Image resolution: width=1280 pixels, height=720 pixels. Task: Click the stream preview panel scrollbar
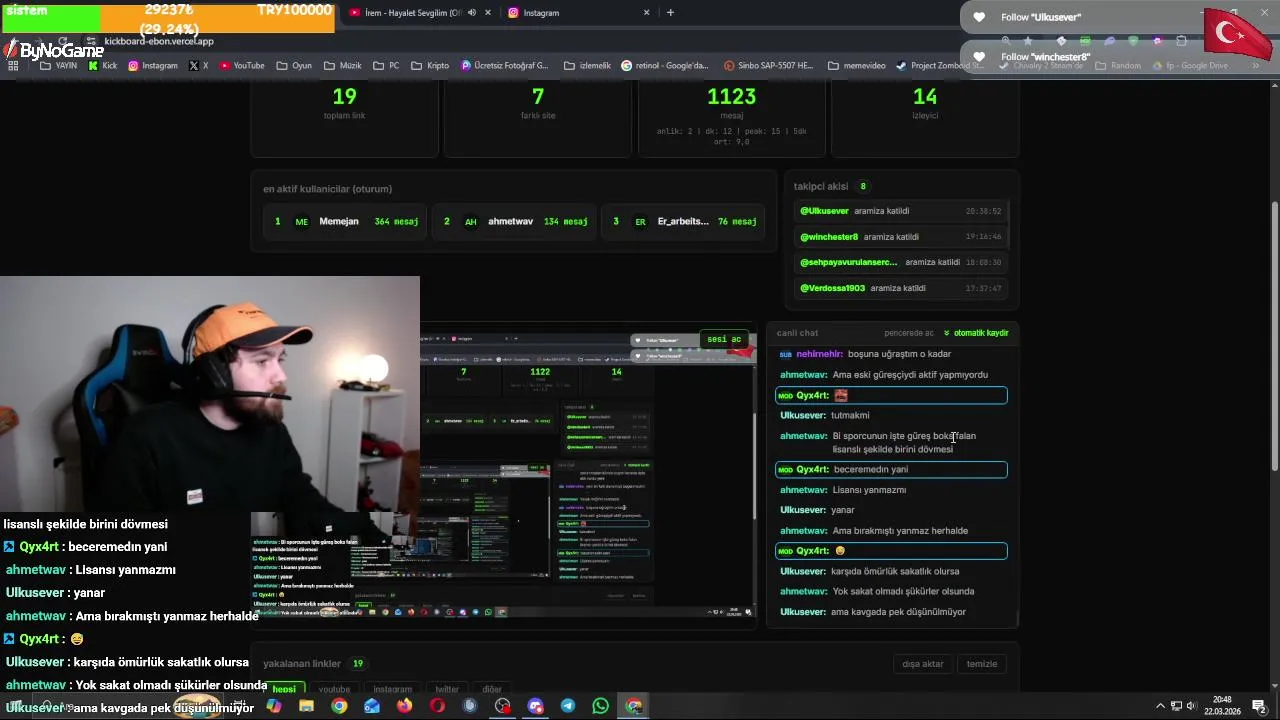tap(754, 466)
